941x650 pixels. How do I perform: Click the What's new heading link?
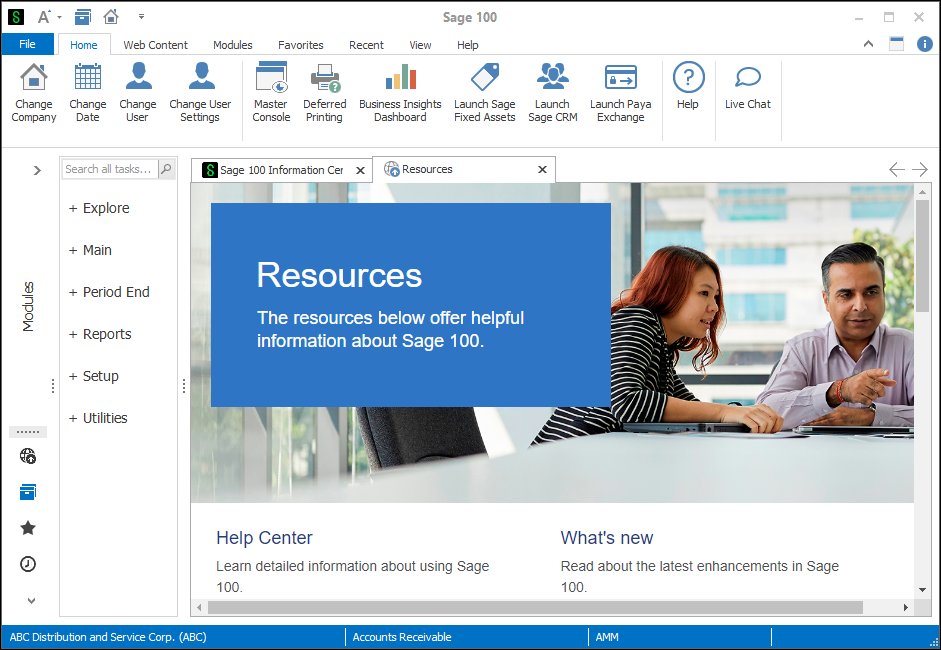coord(606,538)
